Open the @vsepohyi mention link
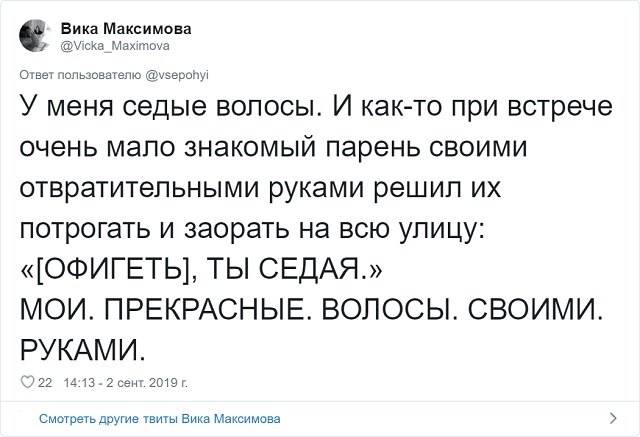The height and width of the screenshot is (437, 640). (174, 75)
